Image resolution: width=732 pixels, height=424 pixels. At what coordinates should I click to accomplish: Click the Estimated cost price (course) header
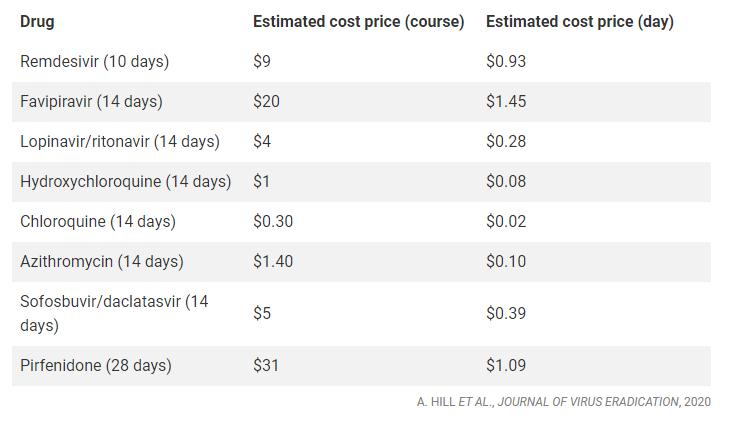[358, 21]
